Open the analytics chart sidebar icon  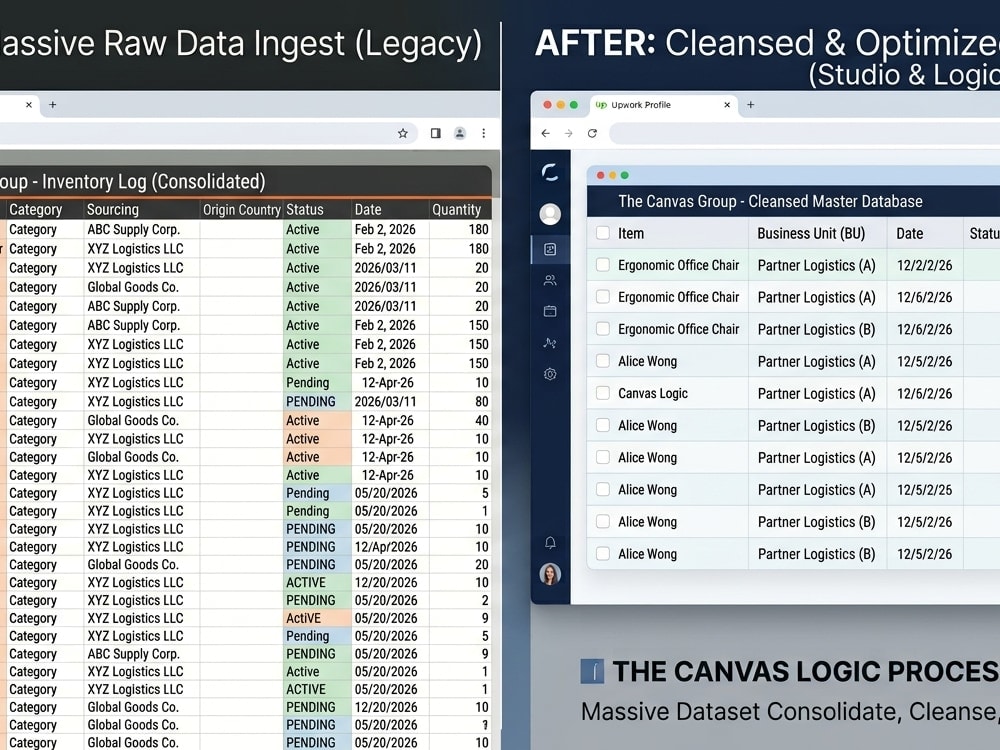coord(550,343)
